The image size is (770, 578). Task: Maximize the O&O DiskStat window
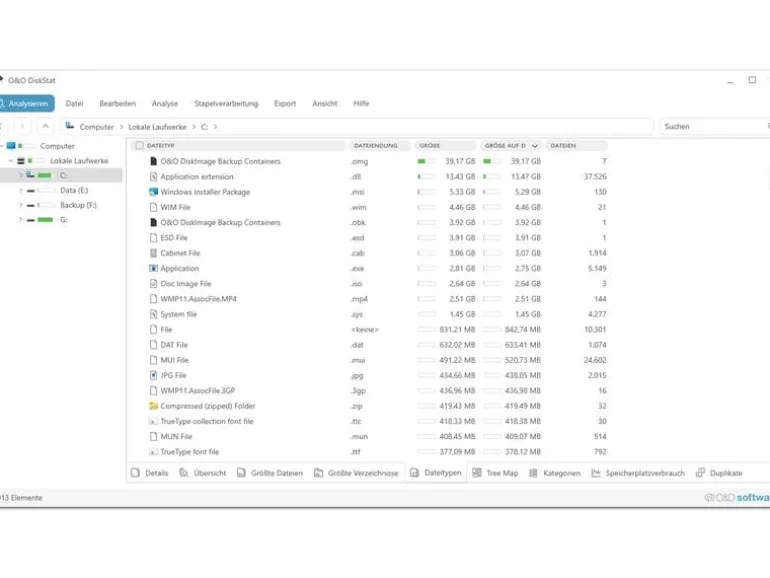coord(752,80)
